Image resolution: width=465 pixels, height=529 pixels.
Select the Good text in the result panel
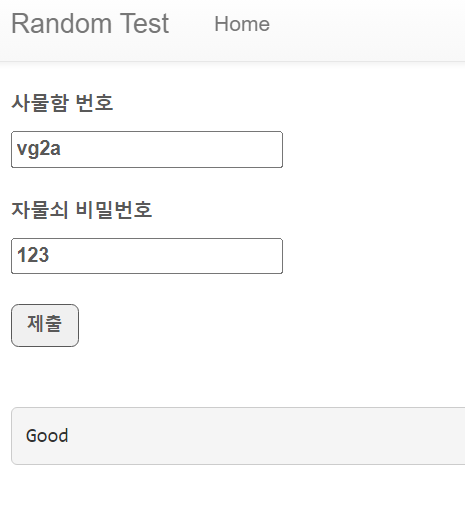pos(47,436)
